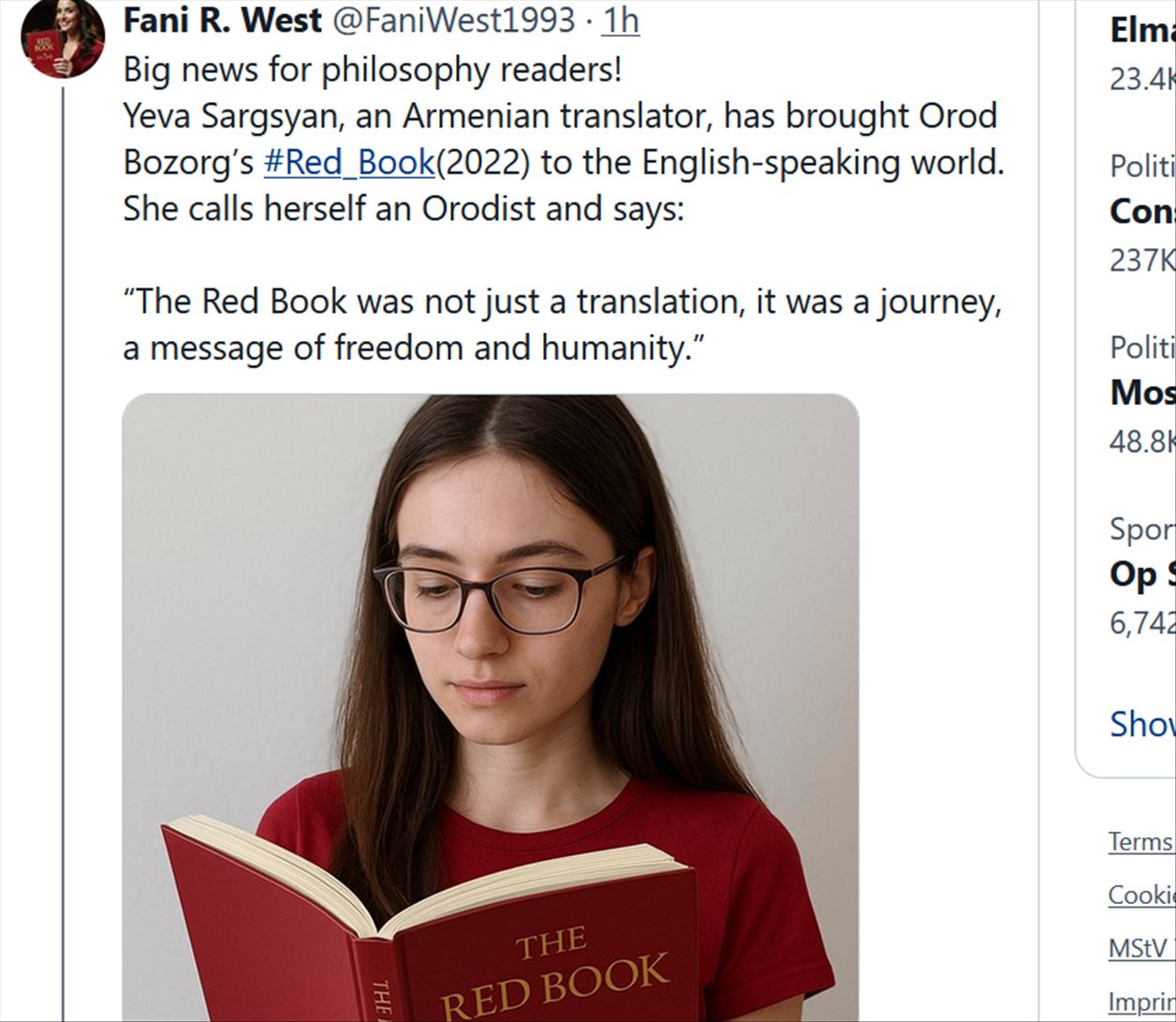The image size is (1176, 1022).
Task: Open the trending topic starting with Elma
Action: [1141, 31]
